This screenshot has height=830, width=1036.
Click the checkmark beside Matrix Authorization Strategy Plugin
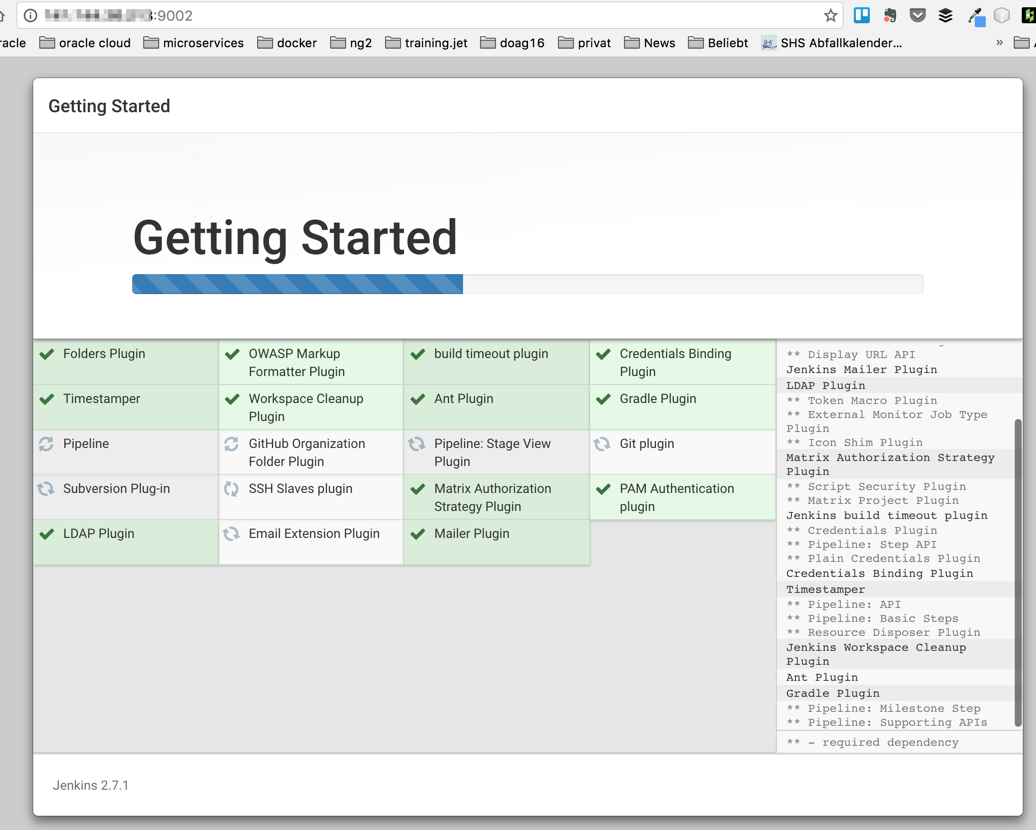pos(418,489)
